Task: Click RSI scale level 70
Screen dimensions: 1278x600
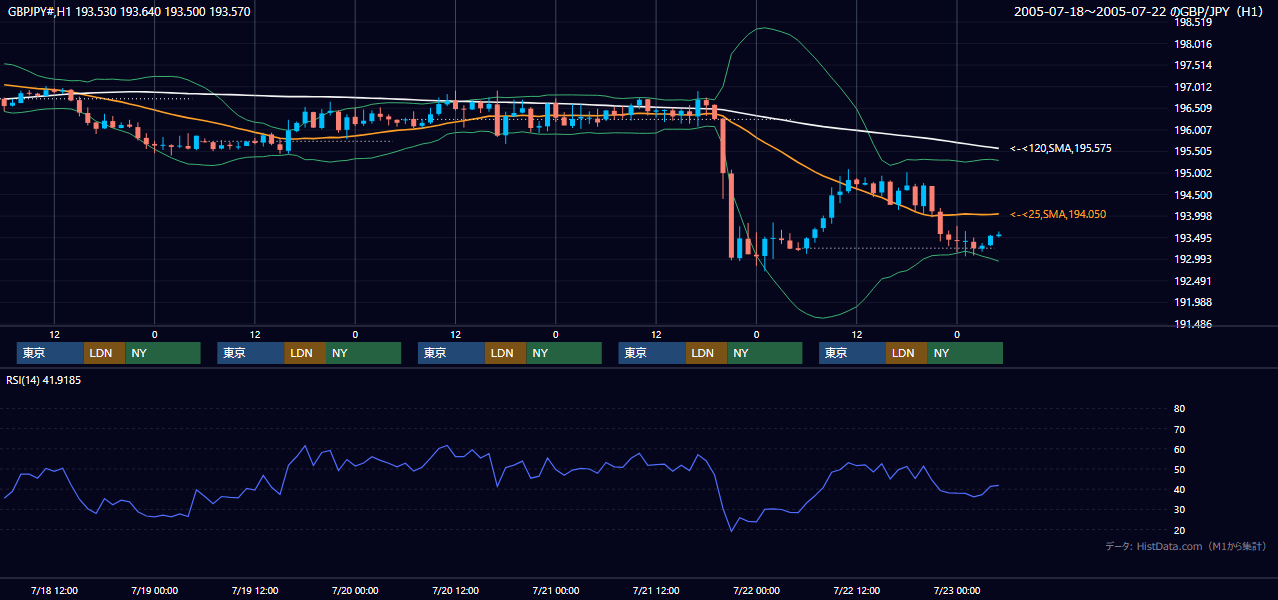Action: coord(1179,429)
